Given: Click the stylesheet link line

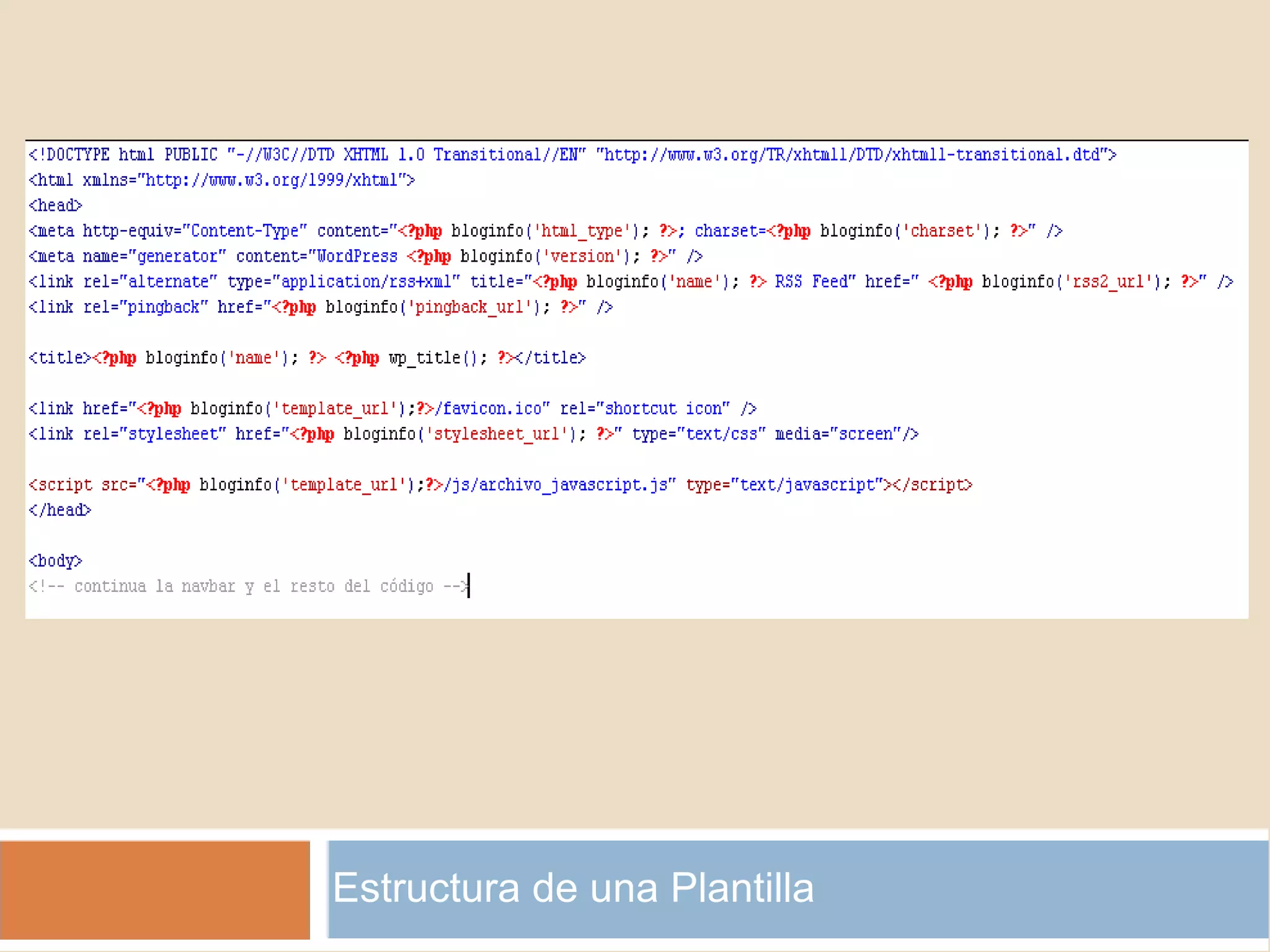Looking at the screenshot, I should (474, 434).
